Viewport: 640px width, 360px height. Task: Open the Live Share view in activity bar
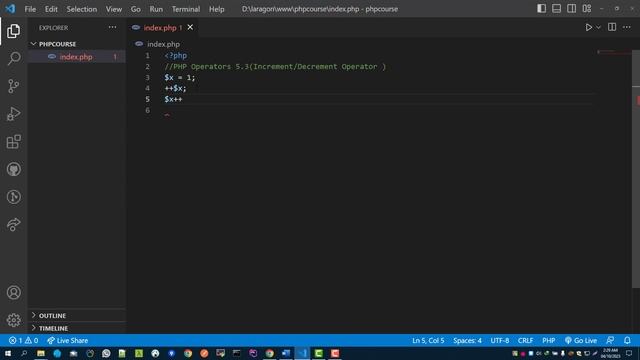pos(13,224)
